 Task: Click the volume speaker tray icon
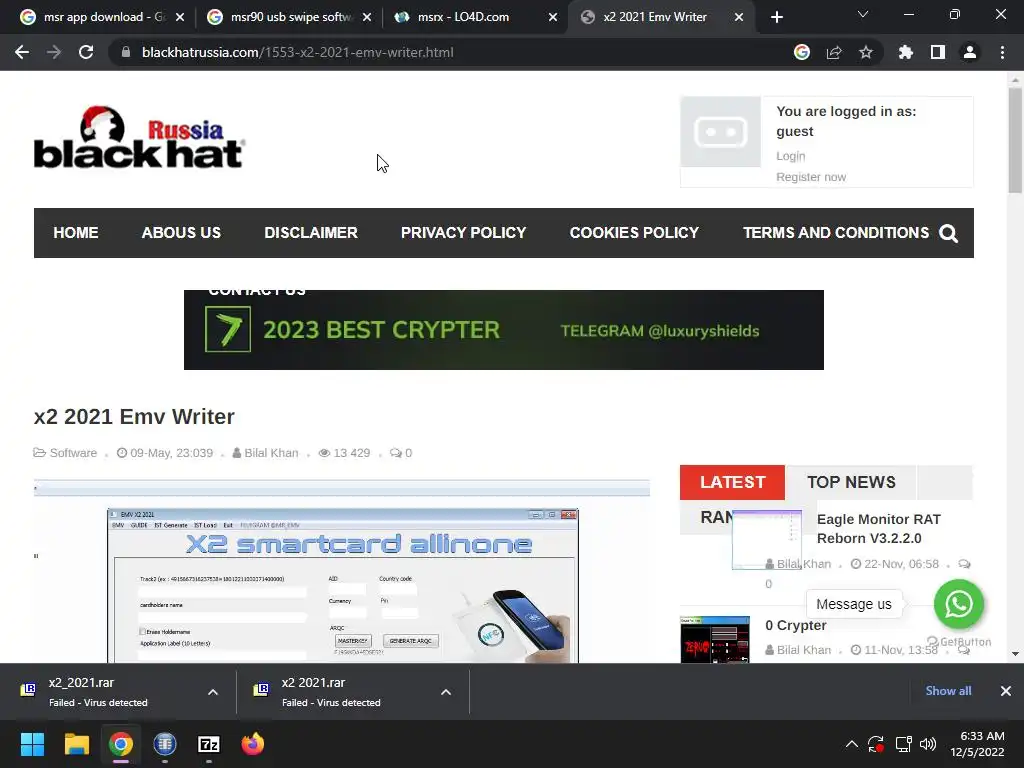click(928, 744)
